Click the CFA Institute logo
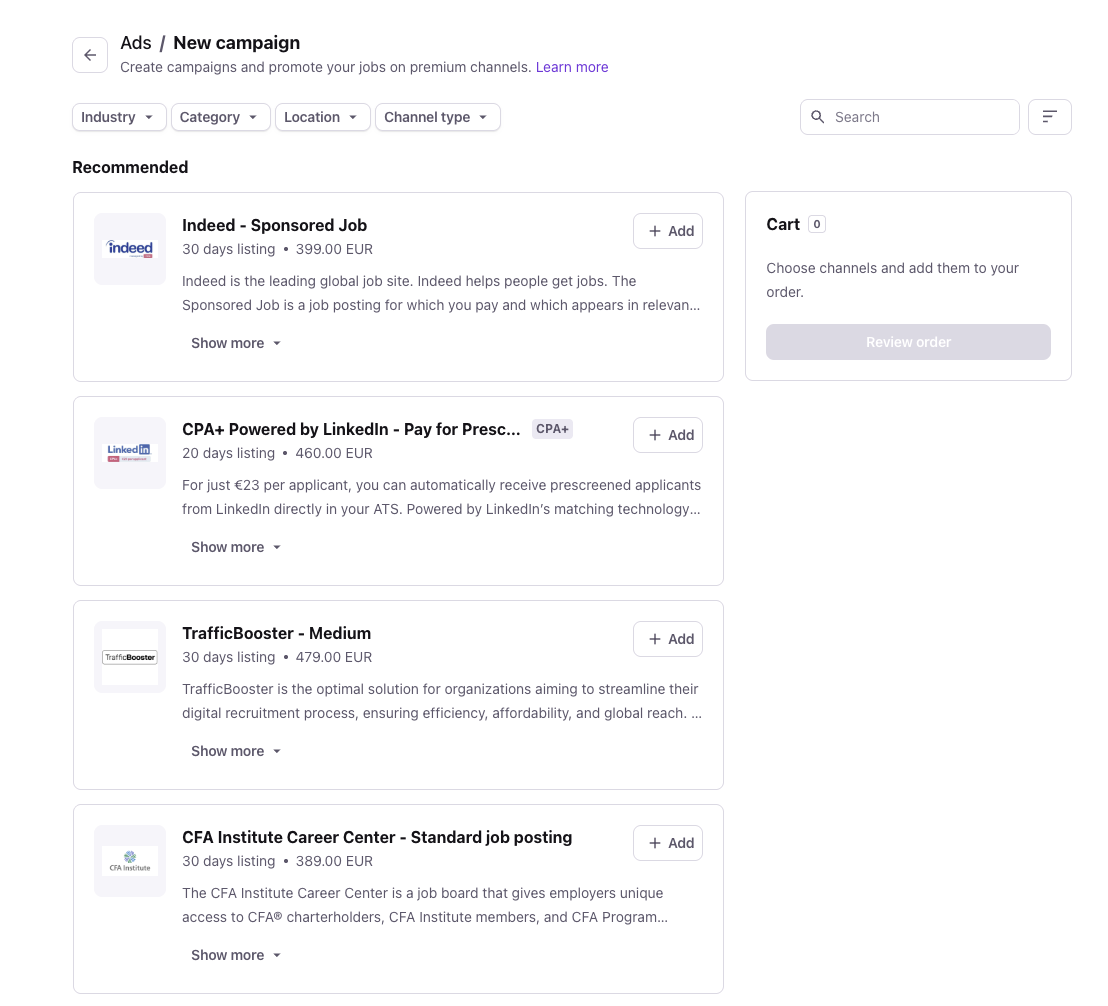The image size is (1108, 1006). tap(130, 861)
